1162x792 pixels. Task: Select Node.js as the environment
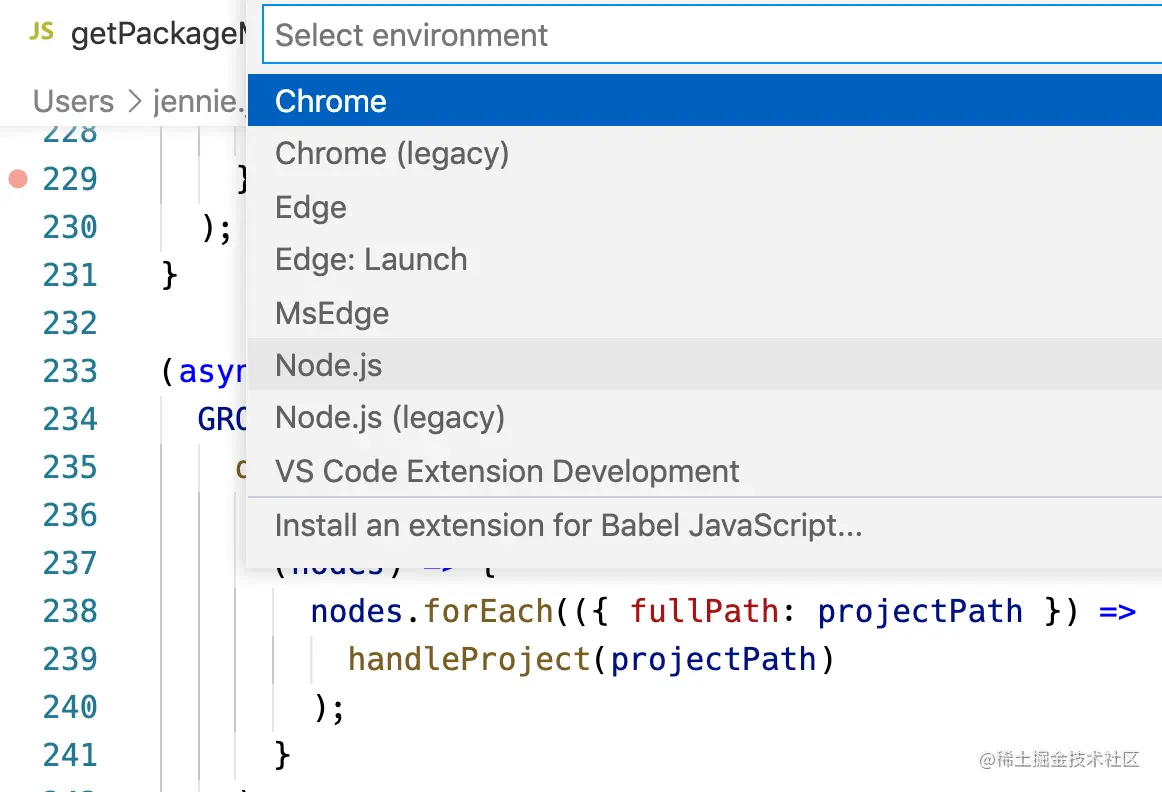[329, 366]
